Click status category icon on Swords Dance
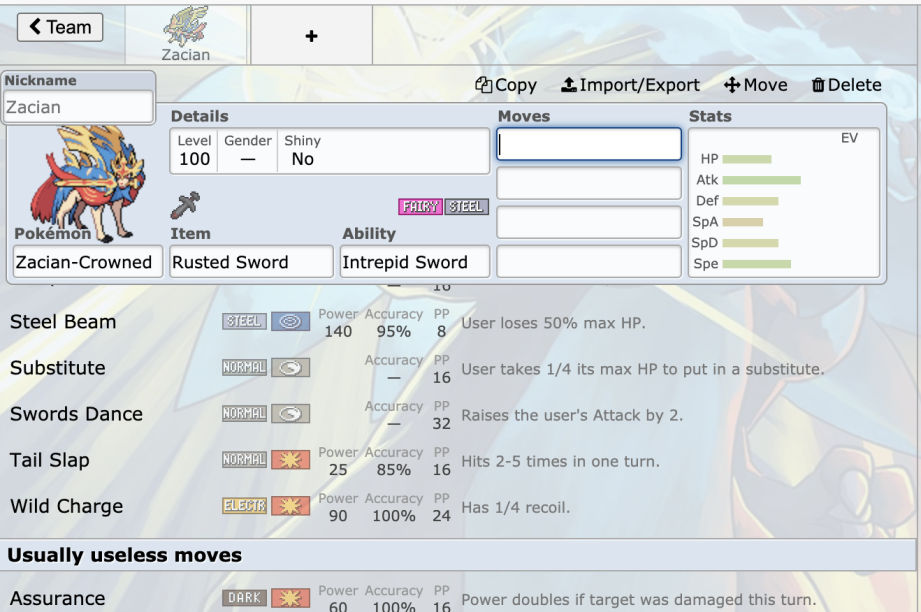Screen dimensions: 921x612 (290, 413)
